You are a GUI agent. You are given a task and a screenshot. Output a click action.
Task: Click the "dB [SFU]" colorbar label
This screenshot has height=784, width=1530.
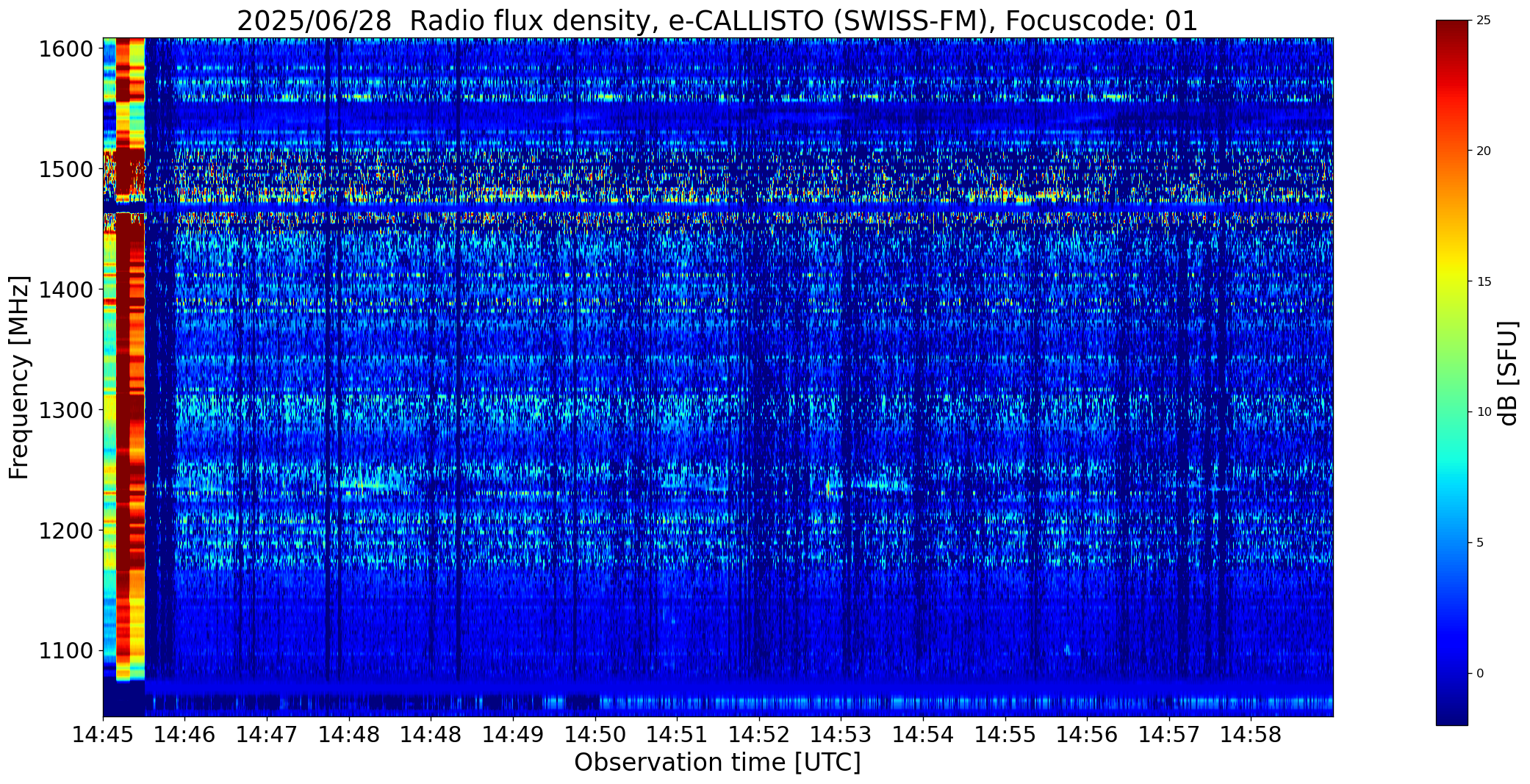coord(1508,373)
